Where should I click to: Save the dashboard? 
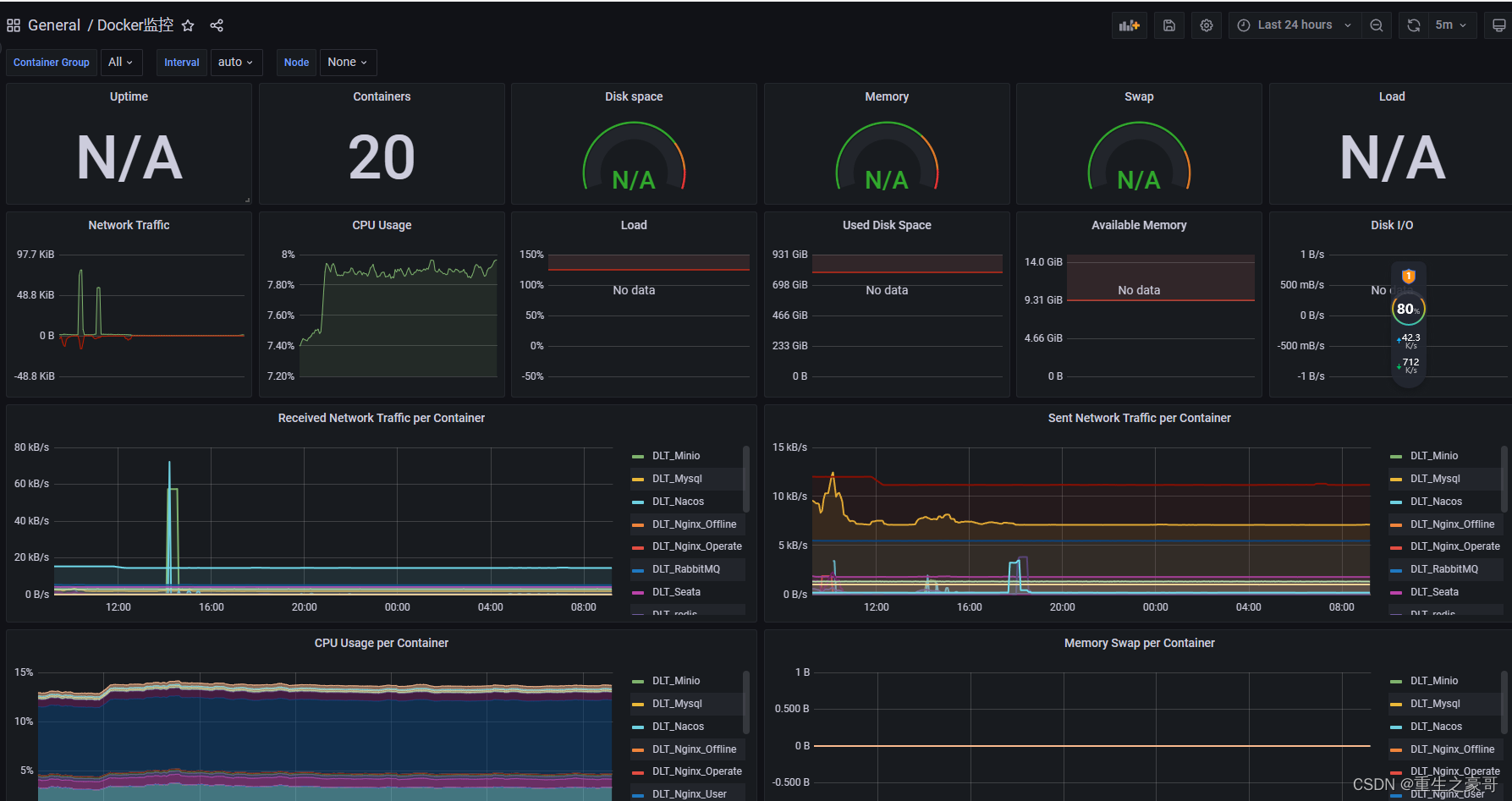[x=1168, y=25]
